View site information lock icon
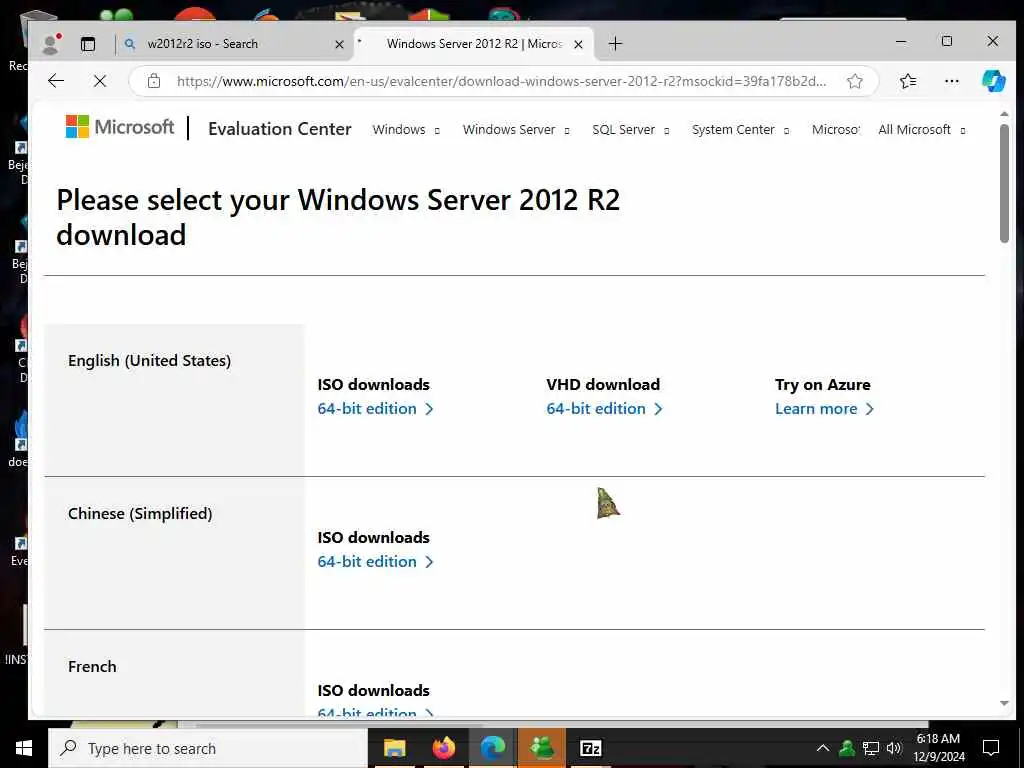This screenshot has width=1024, height=768. tap(153, 81)
